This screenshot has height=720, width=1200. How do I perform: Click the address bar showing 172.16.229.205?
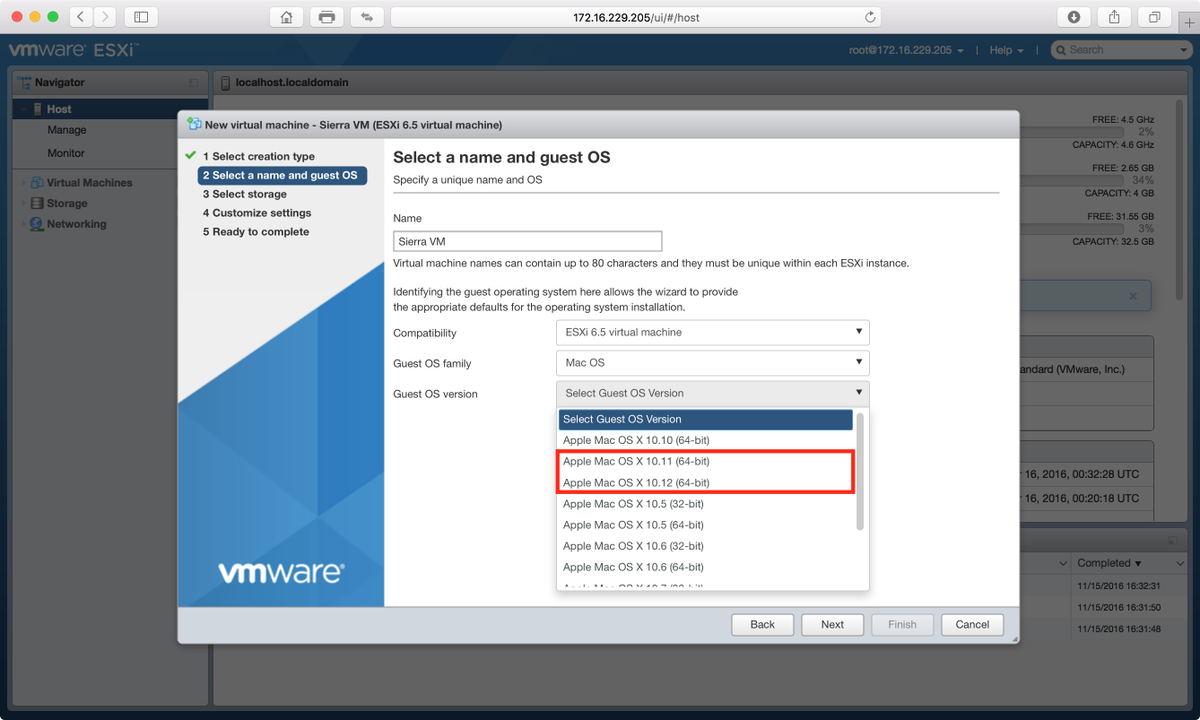click(x=636, y=17)
